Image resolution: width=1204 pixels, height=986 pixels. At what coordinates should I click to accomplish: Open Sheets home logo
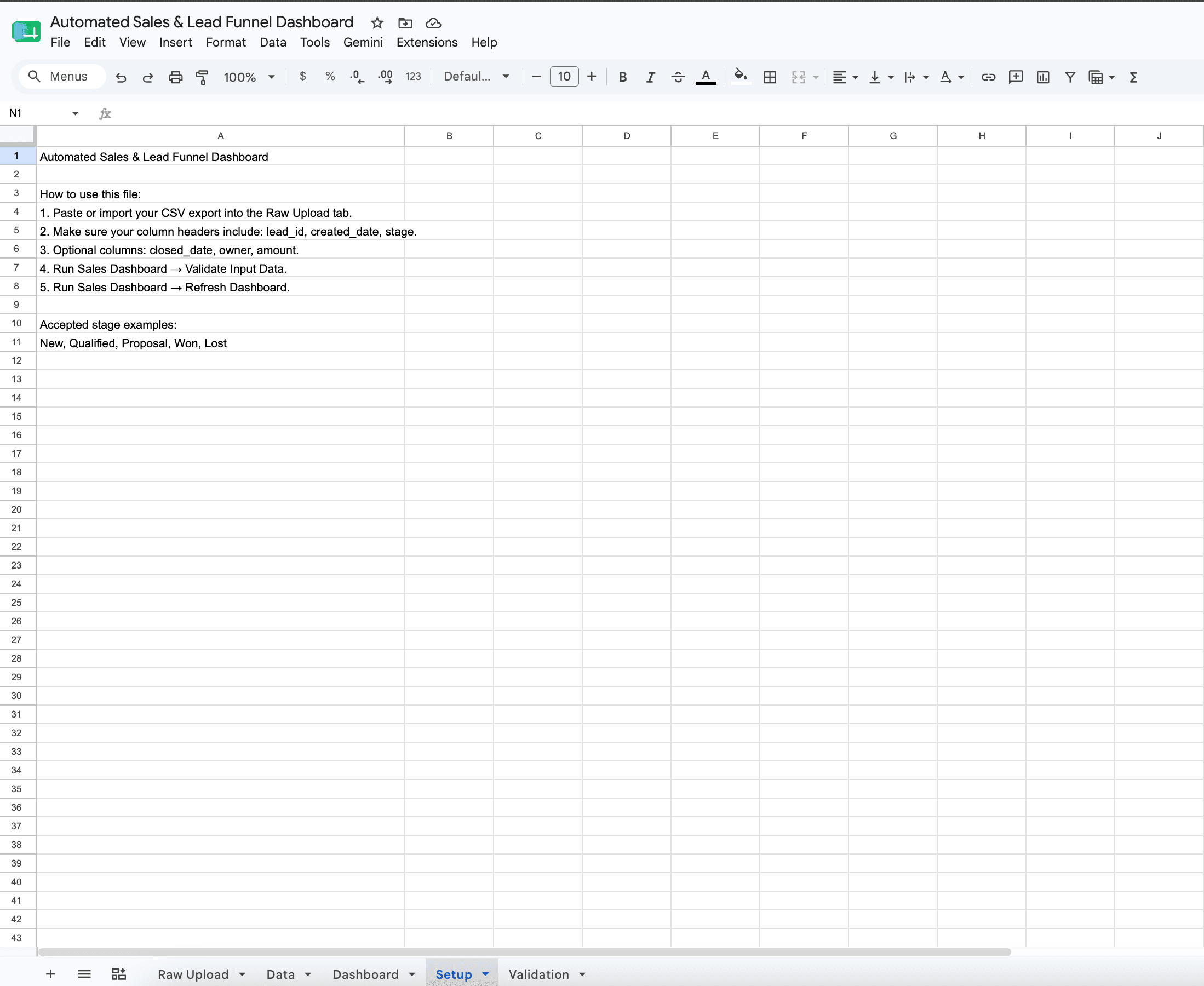(x=26, y=31)
